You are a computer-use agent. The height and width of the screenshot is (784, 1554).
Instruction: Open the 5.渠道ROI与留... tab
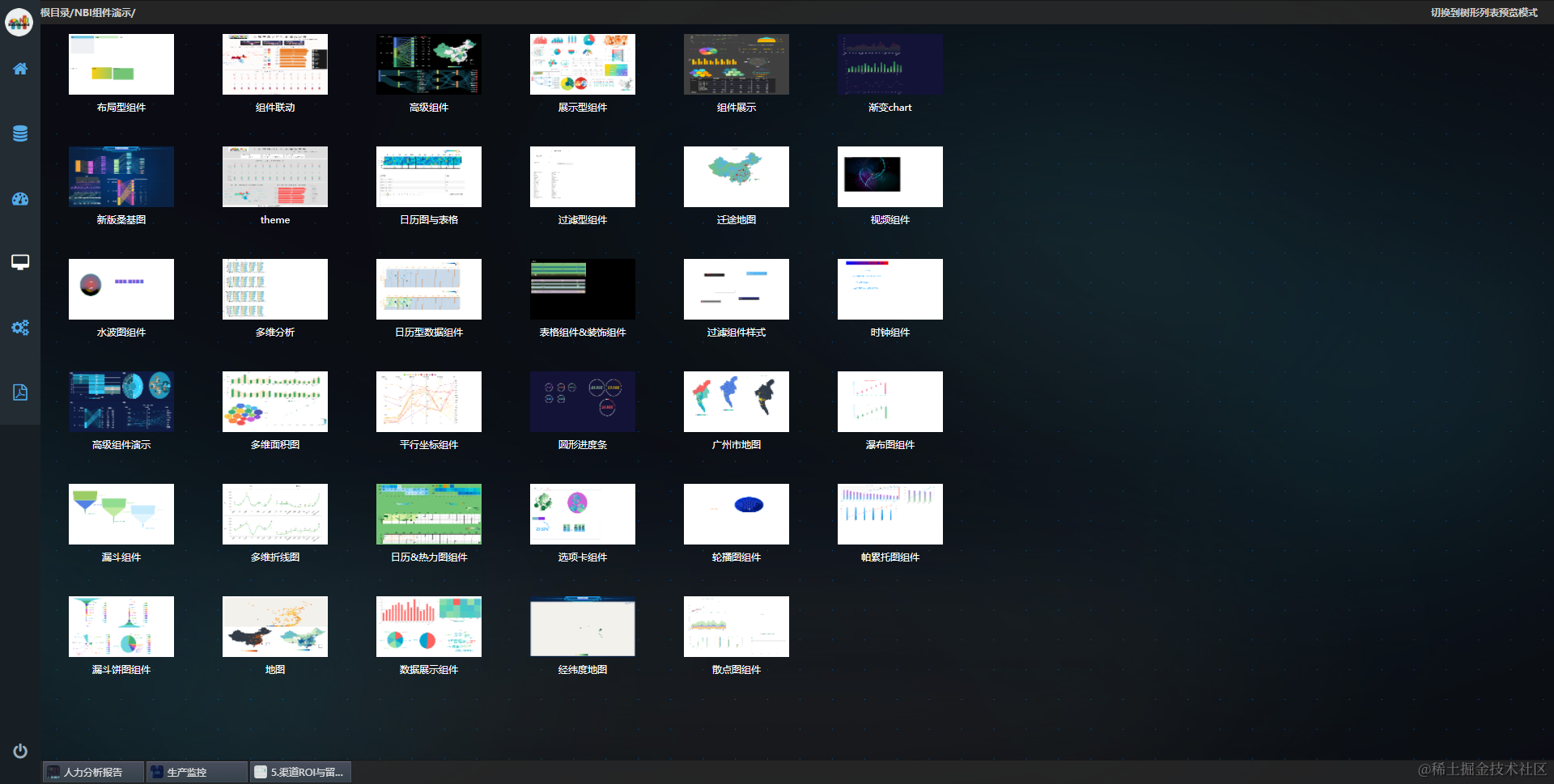coord(300,772)
